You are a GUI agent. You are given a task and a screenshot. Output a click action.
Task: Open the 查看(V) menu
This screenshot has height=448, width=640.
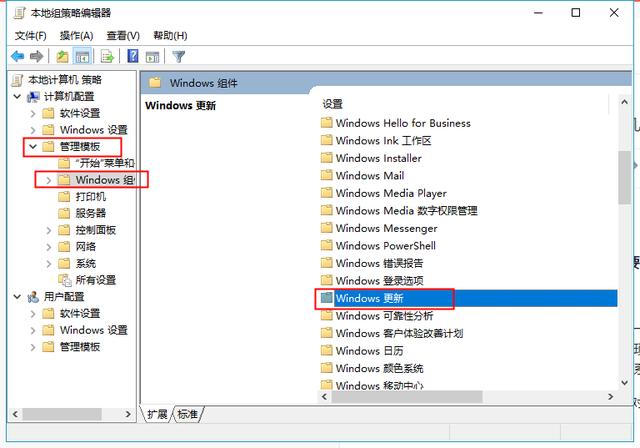click(123, 36)
